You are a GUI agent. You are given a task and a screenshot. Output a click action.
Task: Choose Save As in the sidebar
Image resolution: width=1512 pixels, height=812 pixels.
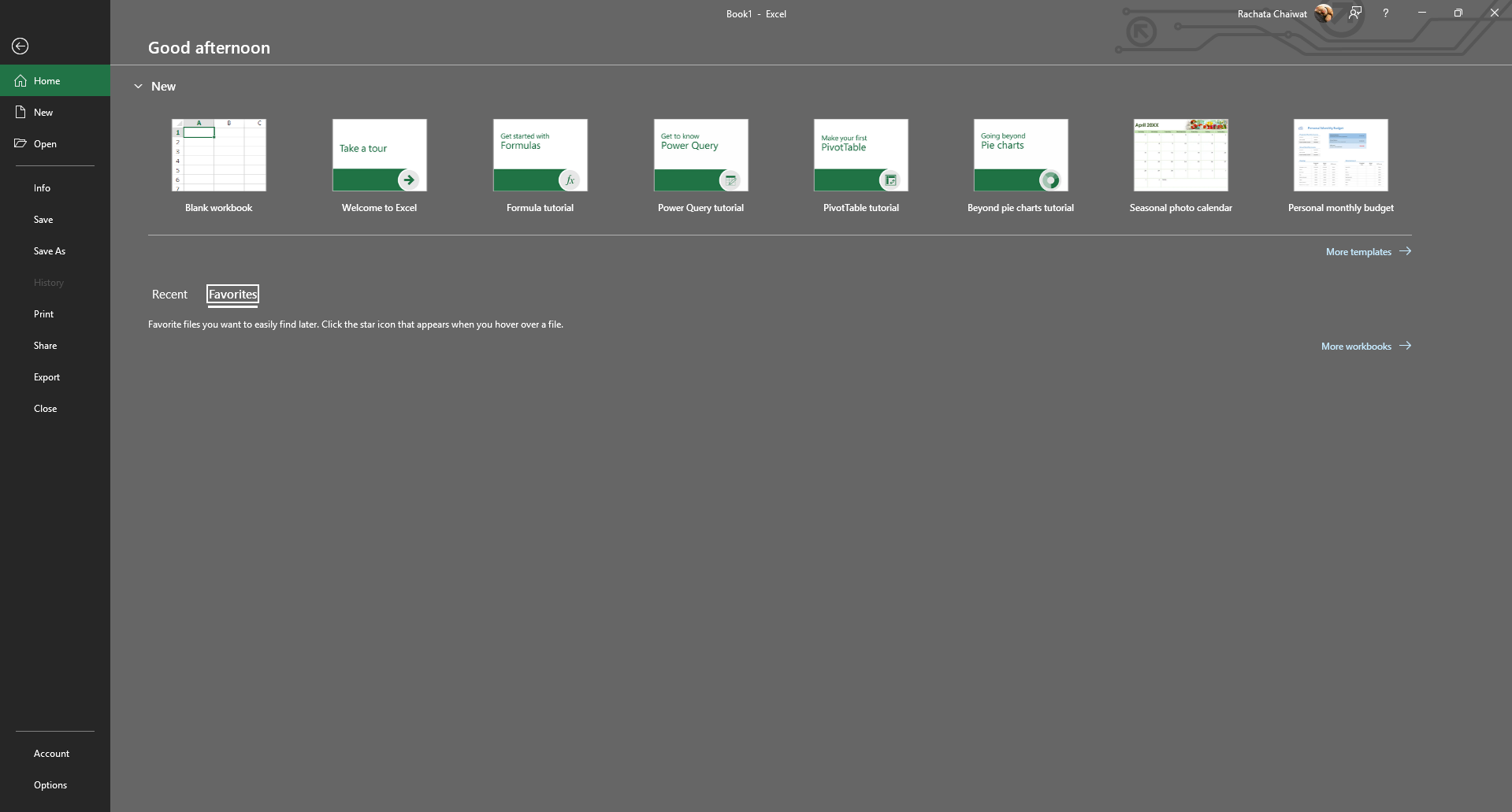[x=55, y=251]
